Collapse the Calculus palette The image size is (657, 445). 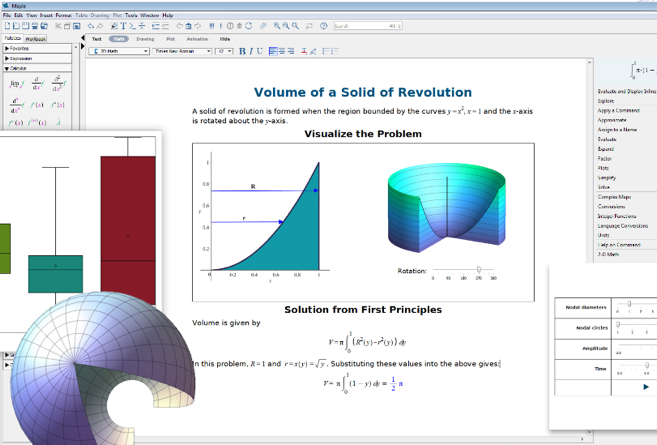19,68
